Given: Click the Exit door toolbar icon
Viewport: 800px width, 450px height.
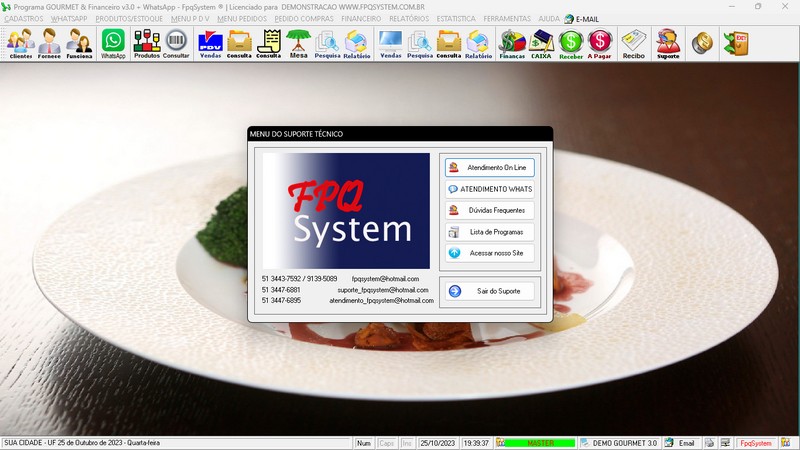Looking at the screenshot, I should click(736, 43).
